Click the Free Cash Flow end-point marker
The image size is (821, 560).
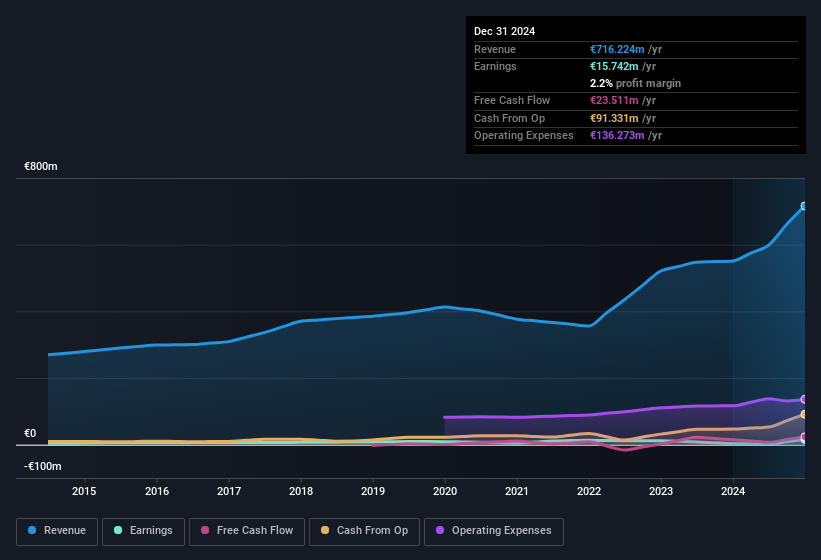click(804, 436)
